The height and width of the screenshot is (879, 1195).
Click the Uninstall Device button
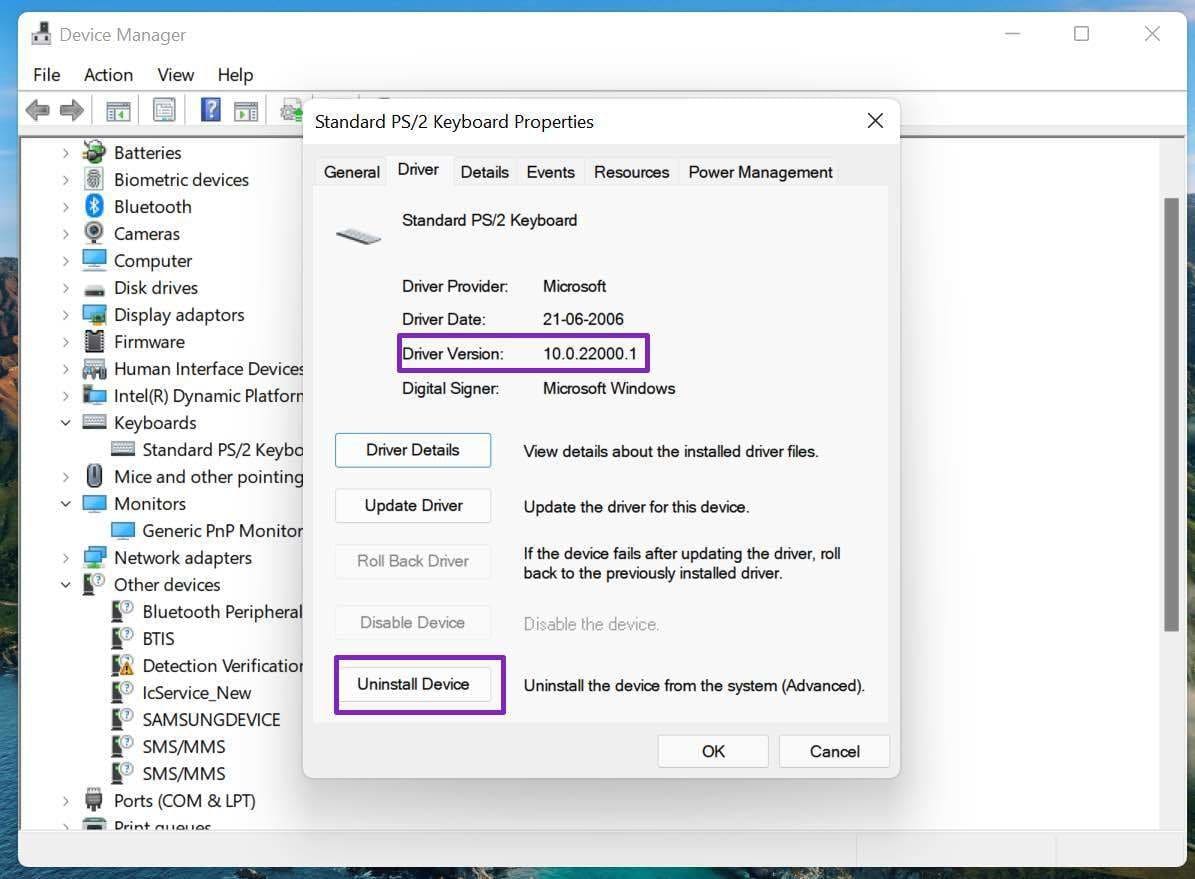click(x=412, y=684)
